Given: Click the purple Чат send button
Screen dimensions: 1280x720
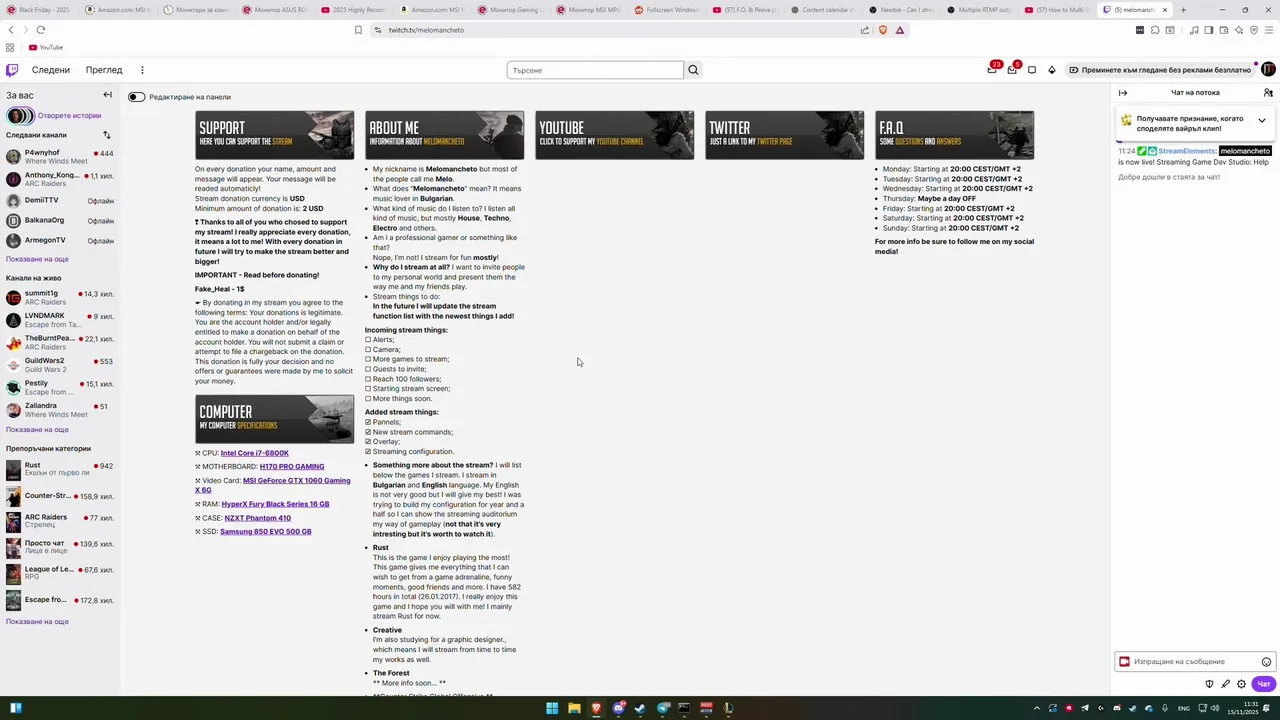Looking at the screenshot, I should (1264, 684).
